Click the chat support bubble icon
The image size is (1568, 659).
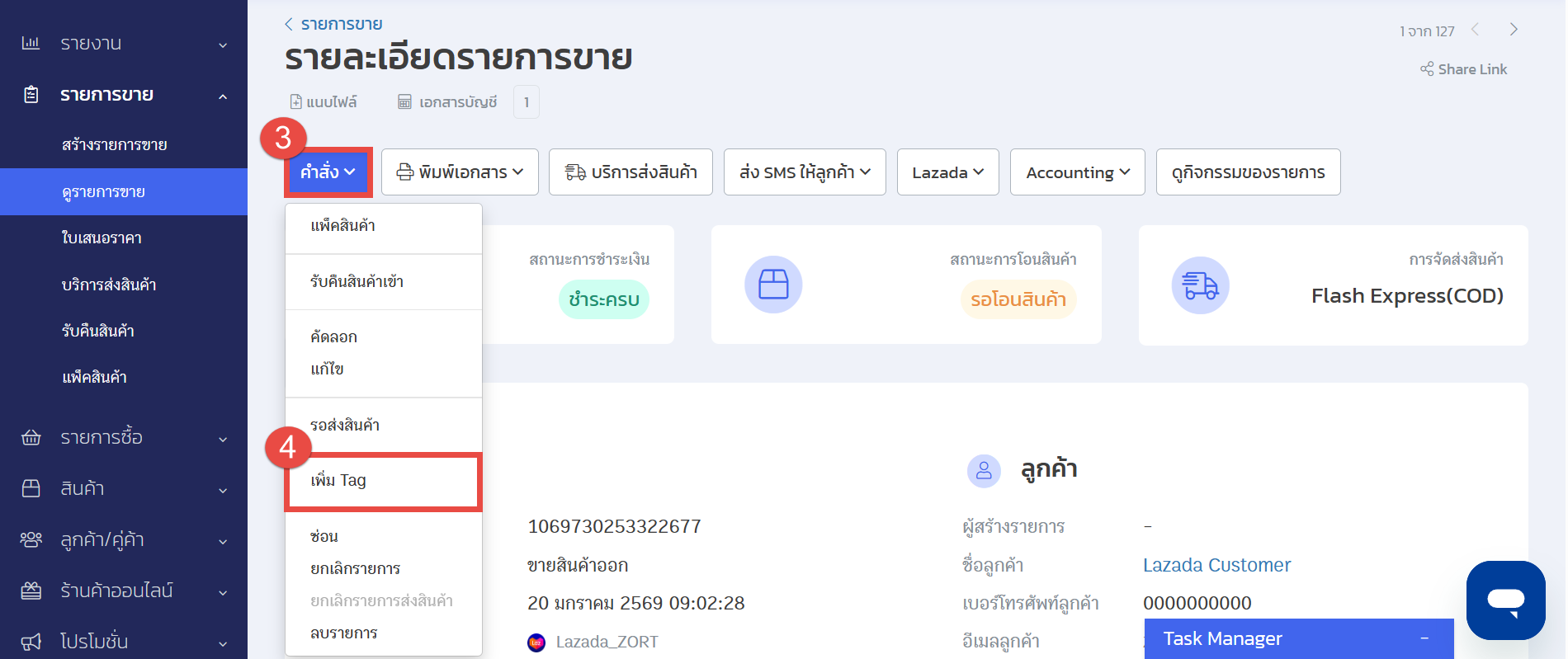point(1505,600)
